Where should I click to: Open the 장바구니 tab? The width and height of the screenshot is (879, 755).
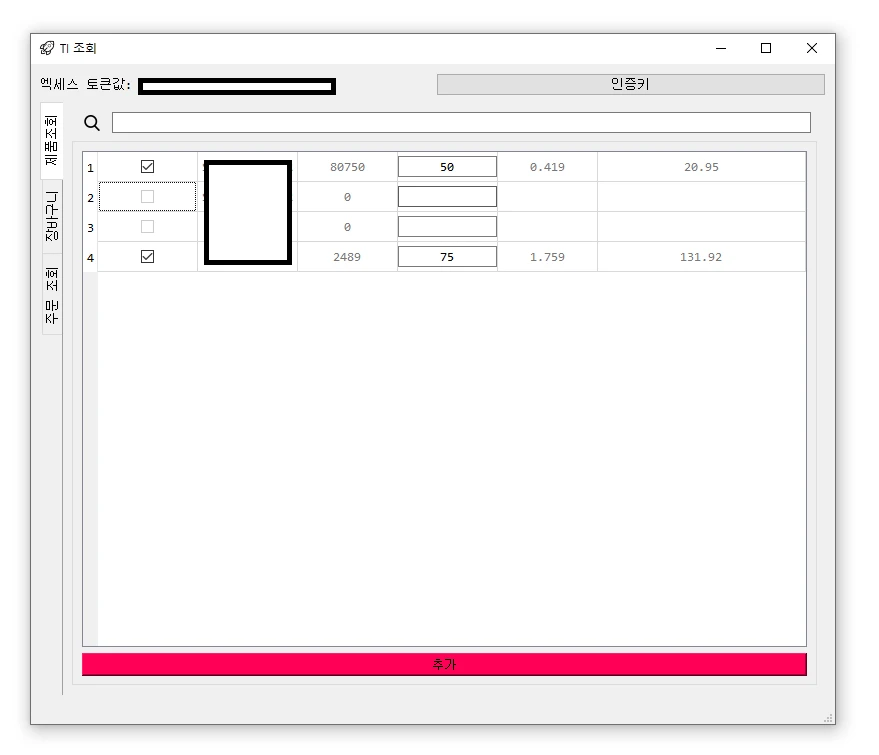[x=52, y=216]
